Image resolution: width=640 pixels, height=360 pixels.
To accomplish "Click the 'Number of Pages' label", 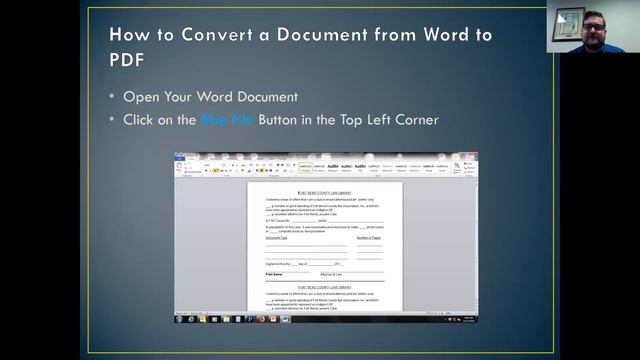I will (x=369, y=238).
